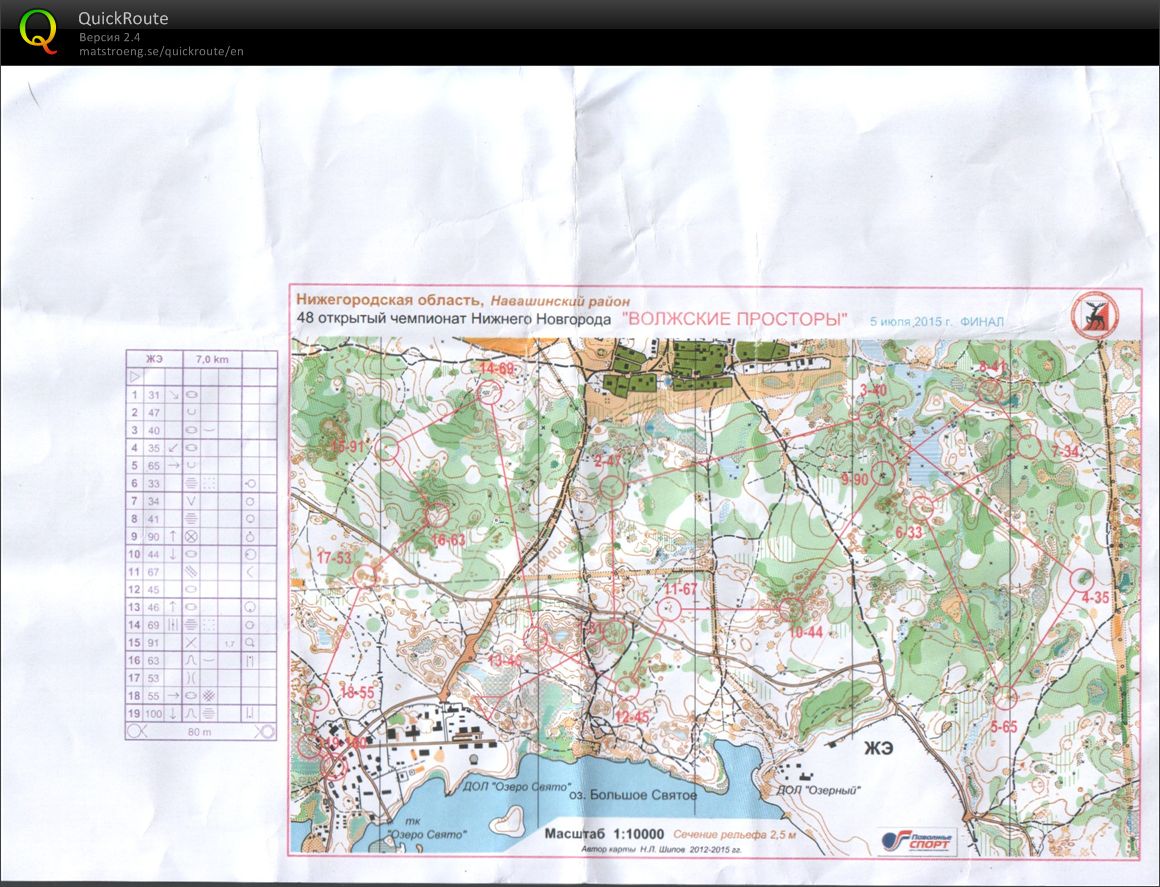Click the 7,0 km course length cell
This screenshot has width=1160, height=887.
tap(211, 358)
